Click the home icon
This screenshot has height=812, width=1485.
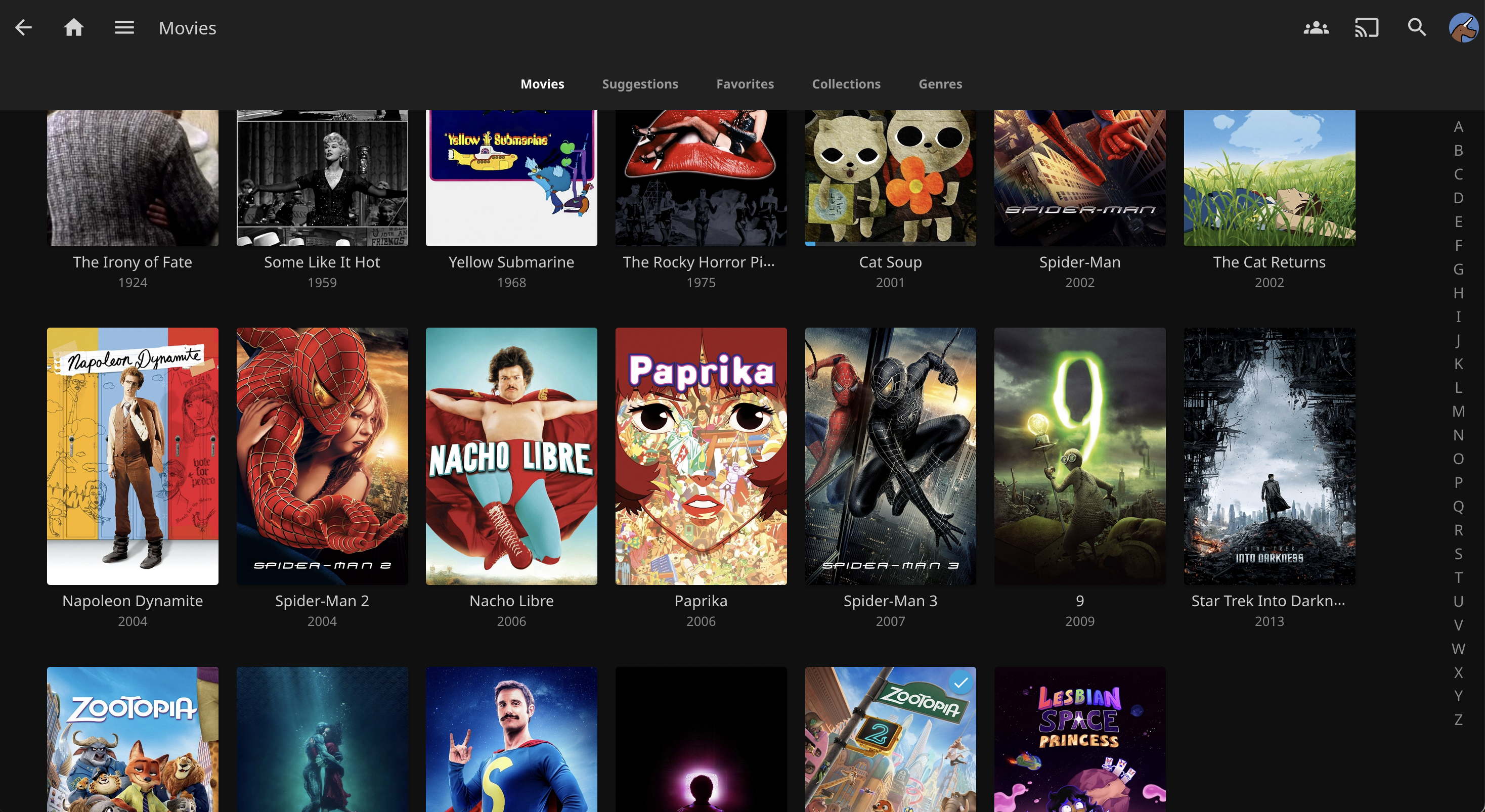coord(74,27)
